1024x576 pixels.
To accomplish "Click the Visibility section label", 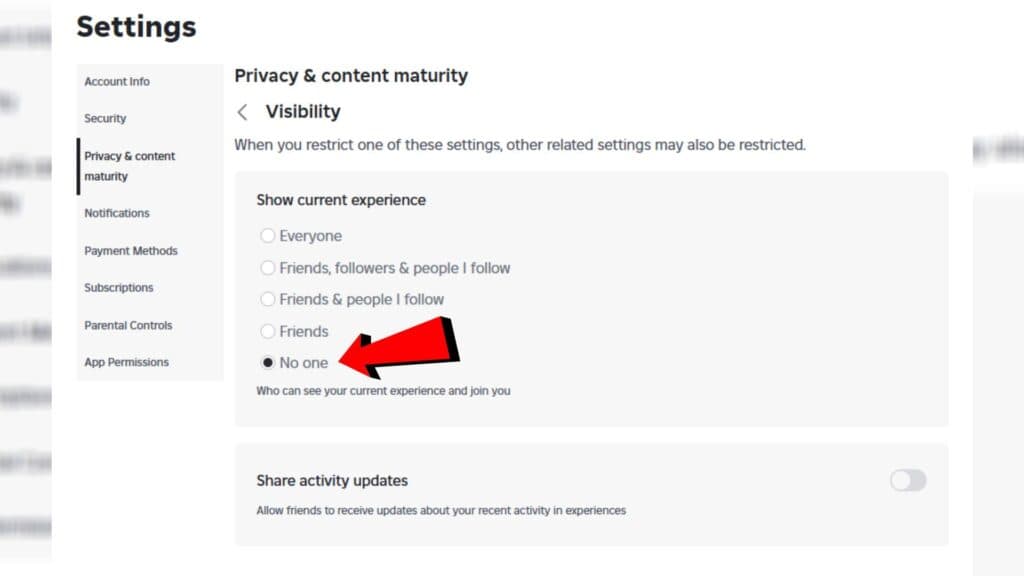I will [301, 112].
